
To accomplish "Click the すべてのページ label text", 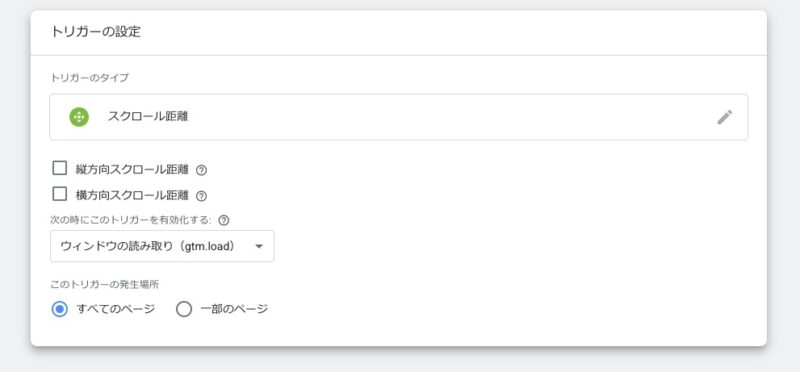I will [116, 309].
